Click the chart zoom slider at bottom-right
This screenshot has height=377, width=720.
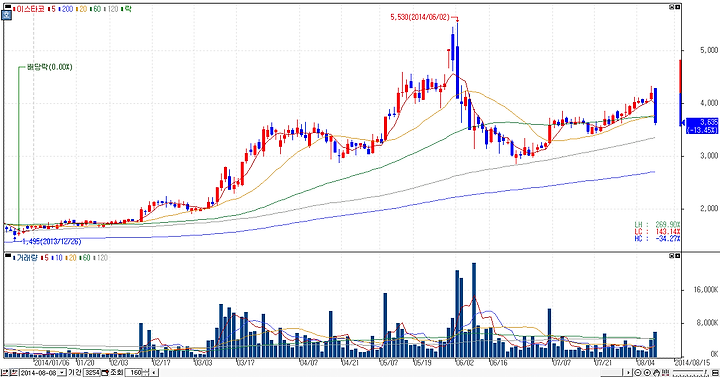click(691, 372)
